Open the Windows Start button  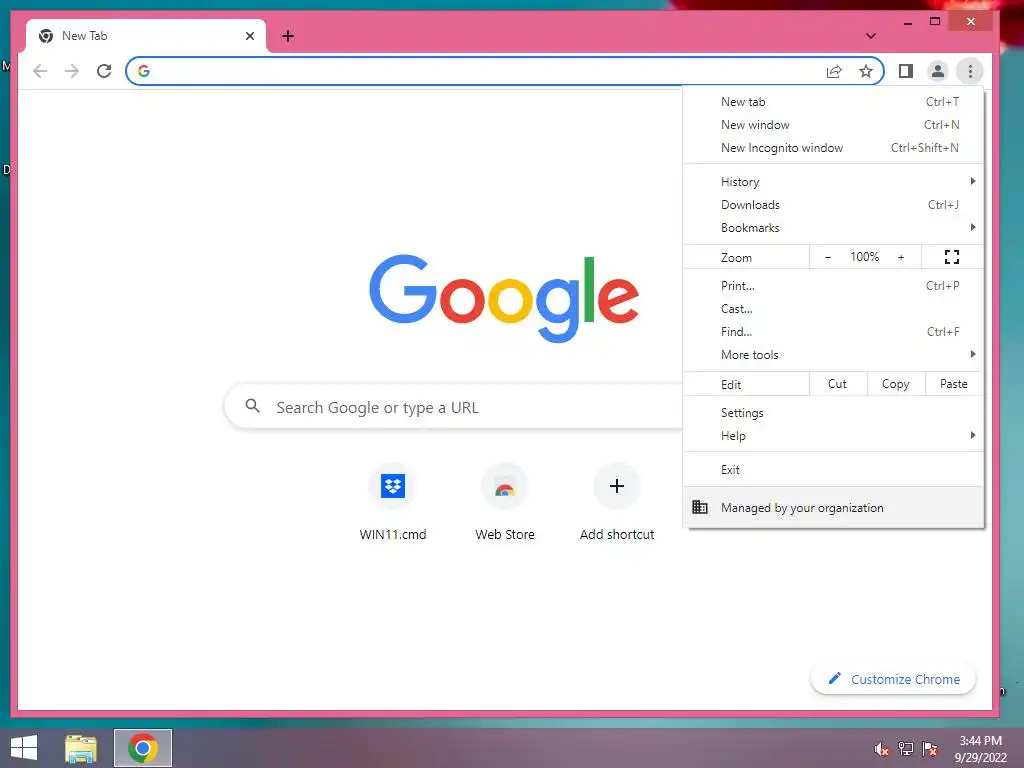click(x=24, y=748)
